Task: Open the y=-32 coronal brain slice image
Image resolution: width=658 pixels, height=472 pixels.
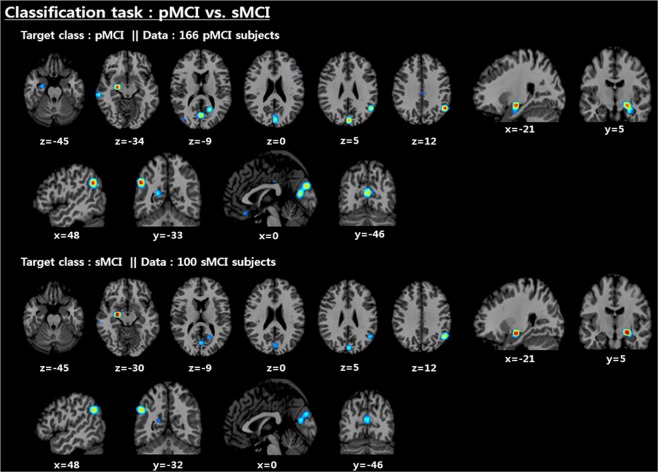Action: click(x=167, y=418)
